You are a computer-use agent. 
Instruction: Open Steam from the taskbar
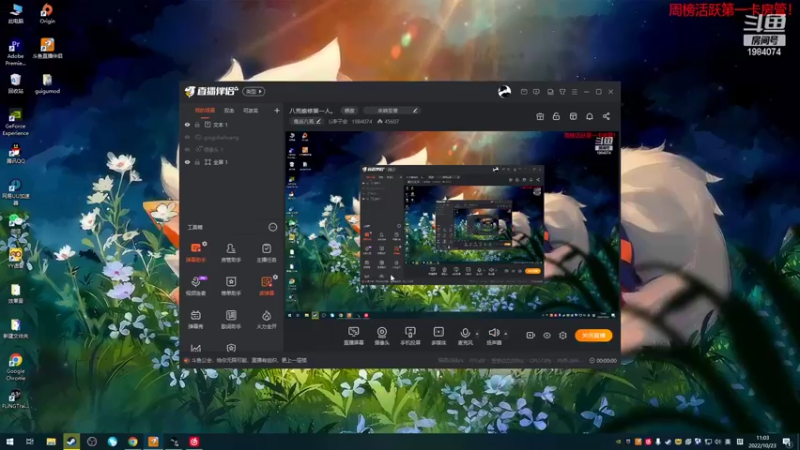pyautogui.click(x=71, y=441)
